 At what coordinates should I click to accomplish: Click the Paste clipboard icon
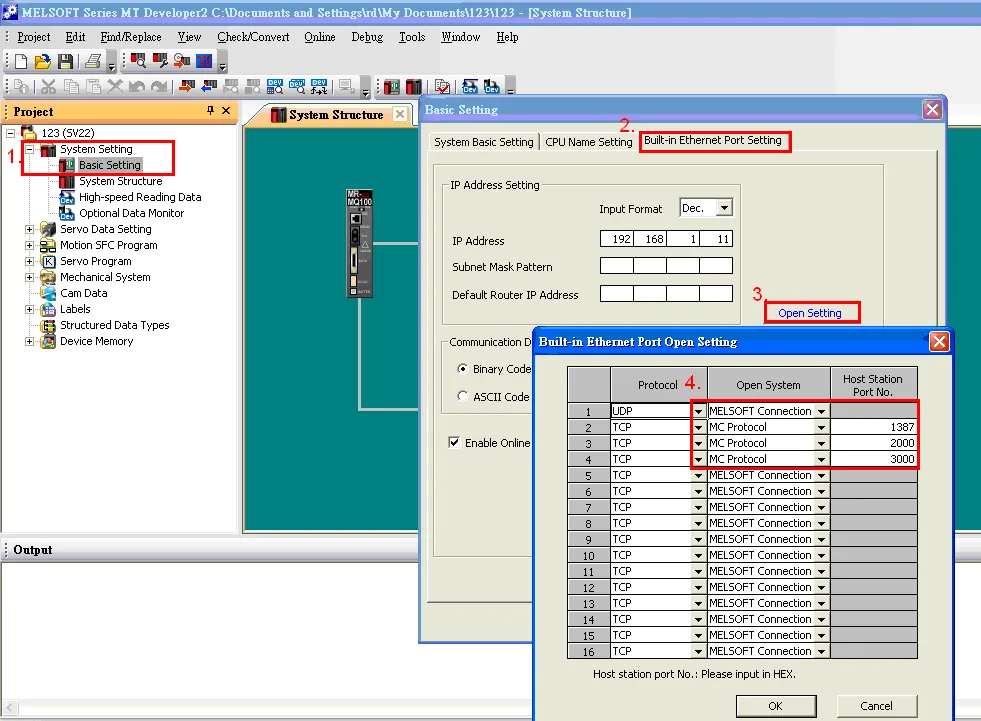93,86
